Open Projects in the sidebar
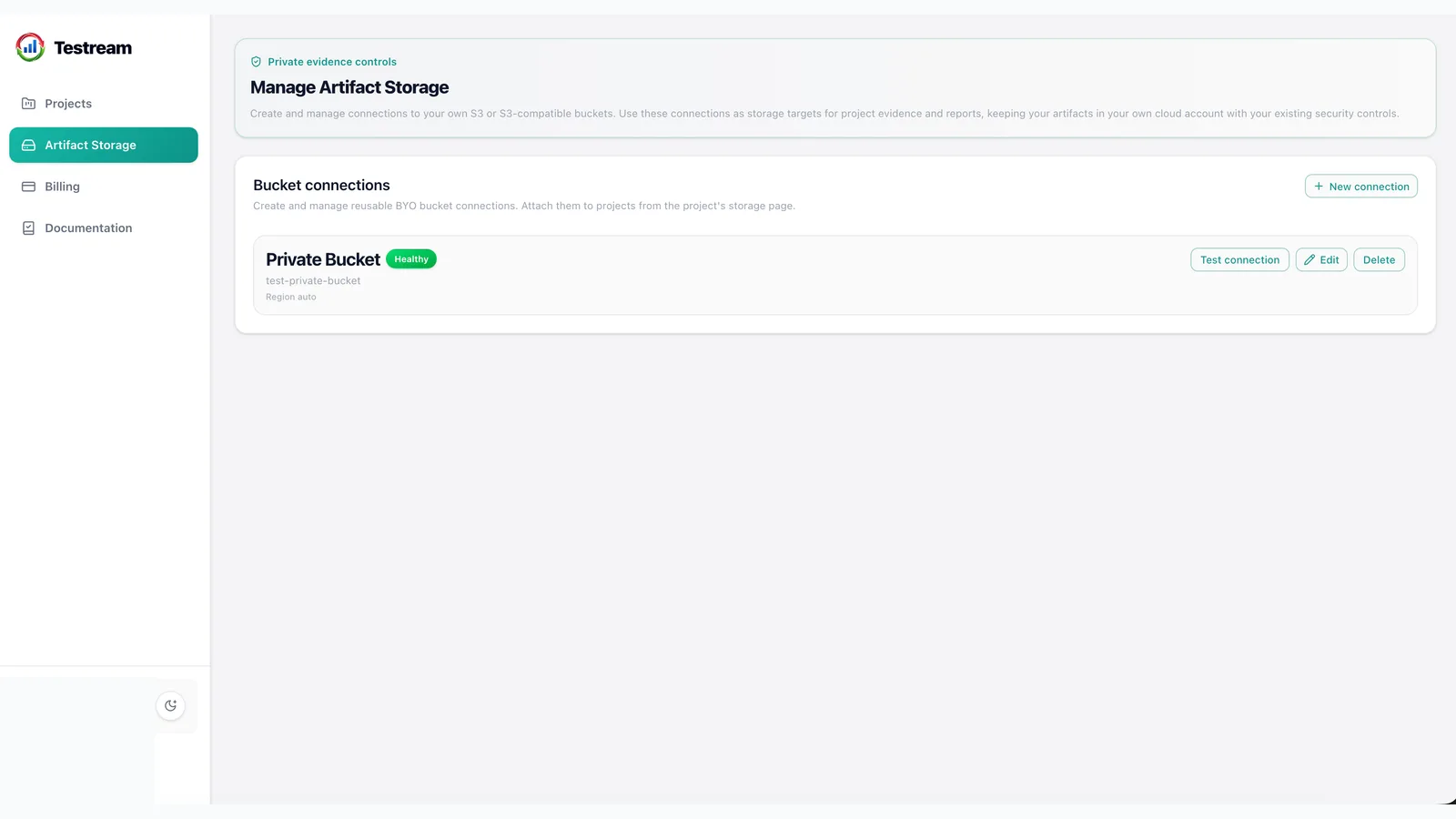This screenshot has height=819, width=1456. (104, 104)
